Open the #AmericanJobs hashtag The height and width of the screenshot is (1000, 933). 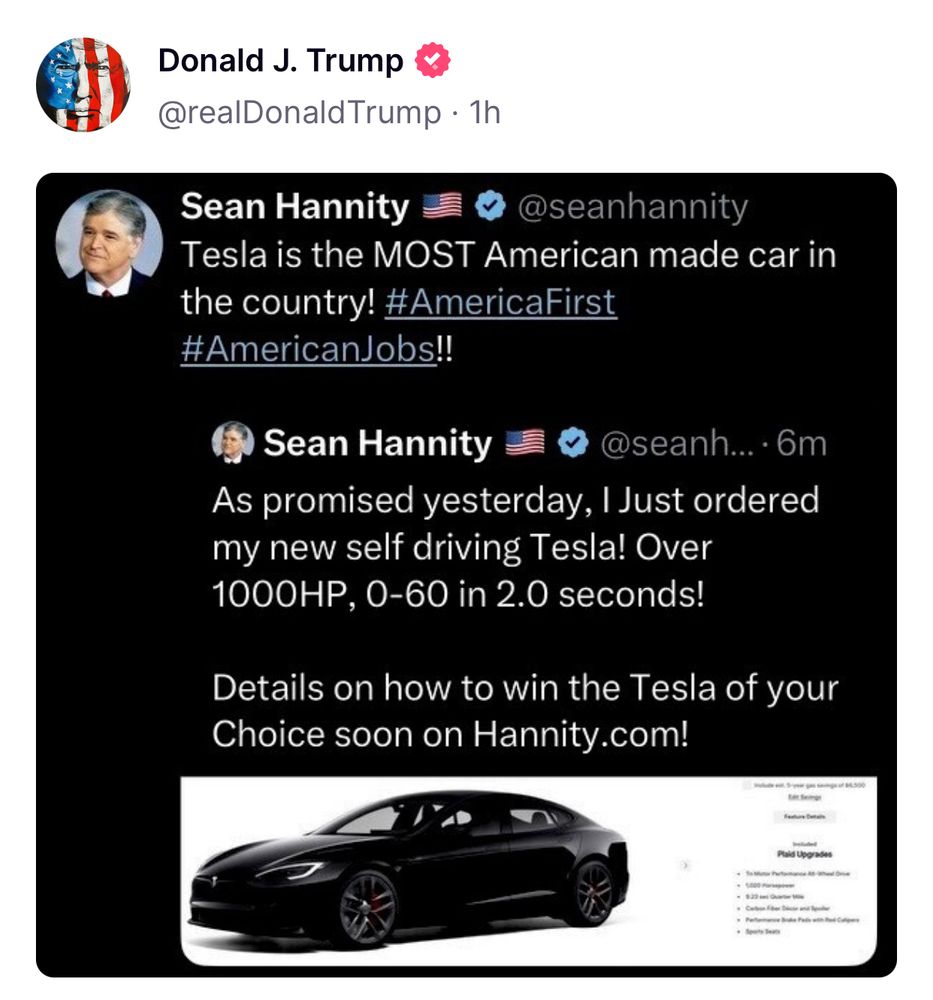coord(308,350)
